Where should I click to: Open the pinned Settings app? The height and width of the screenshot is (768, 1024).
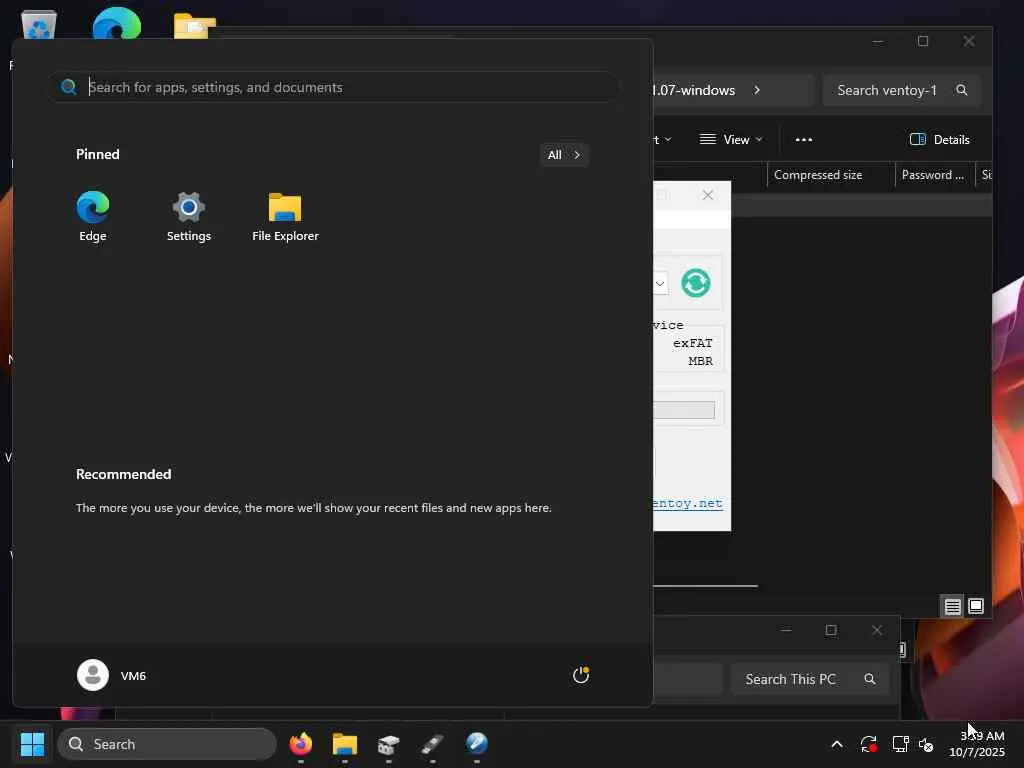[x=189, y=216]
